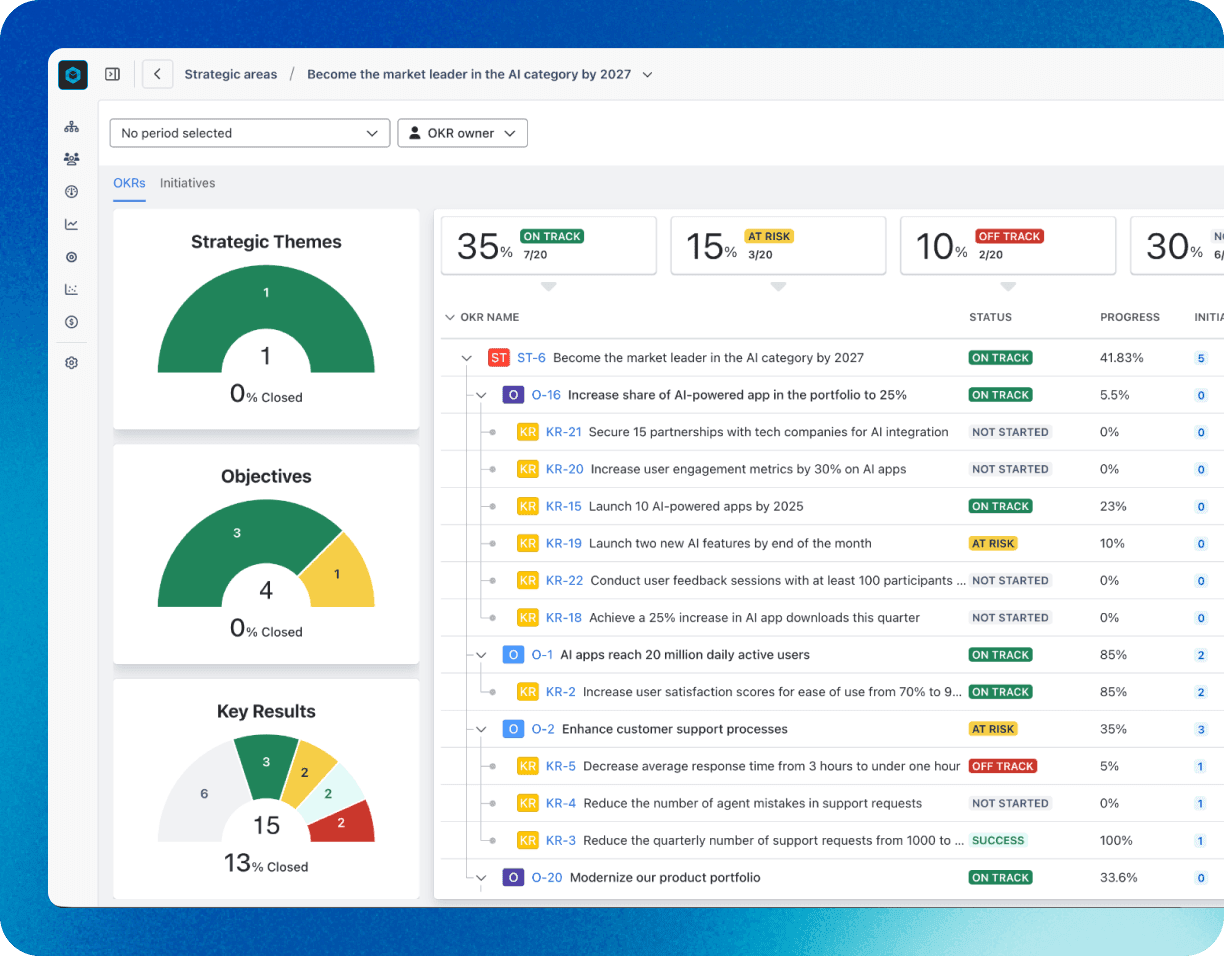Viewport: 1224px width, 956px height.
Task: Switch to the OKRs tab
Action: (129, 183)
